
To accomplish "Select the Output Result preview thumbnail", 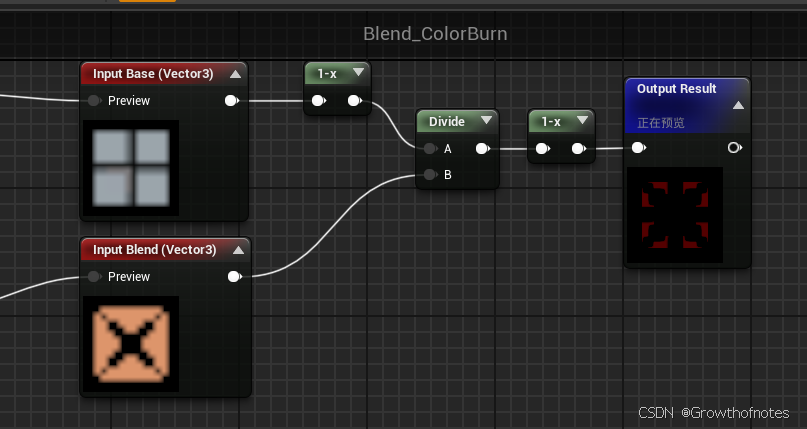I will click(675, 215).
